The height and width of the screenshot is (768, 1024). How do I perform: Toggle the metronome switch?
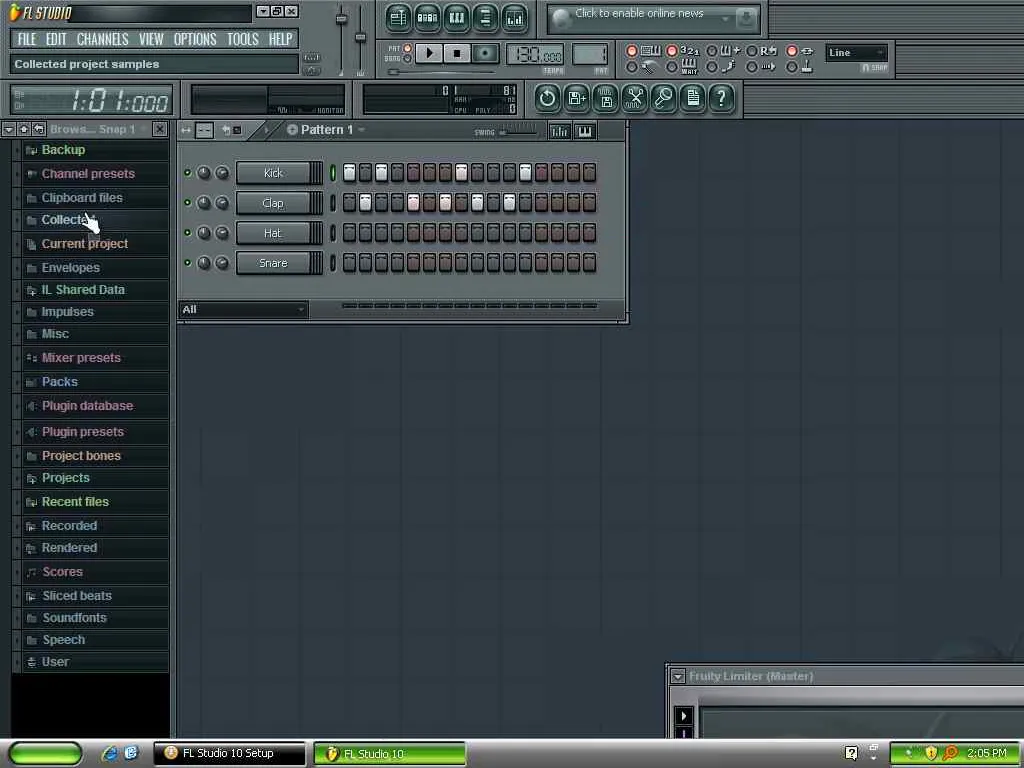[x=632, y=67]
